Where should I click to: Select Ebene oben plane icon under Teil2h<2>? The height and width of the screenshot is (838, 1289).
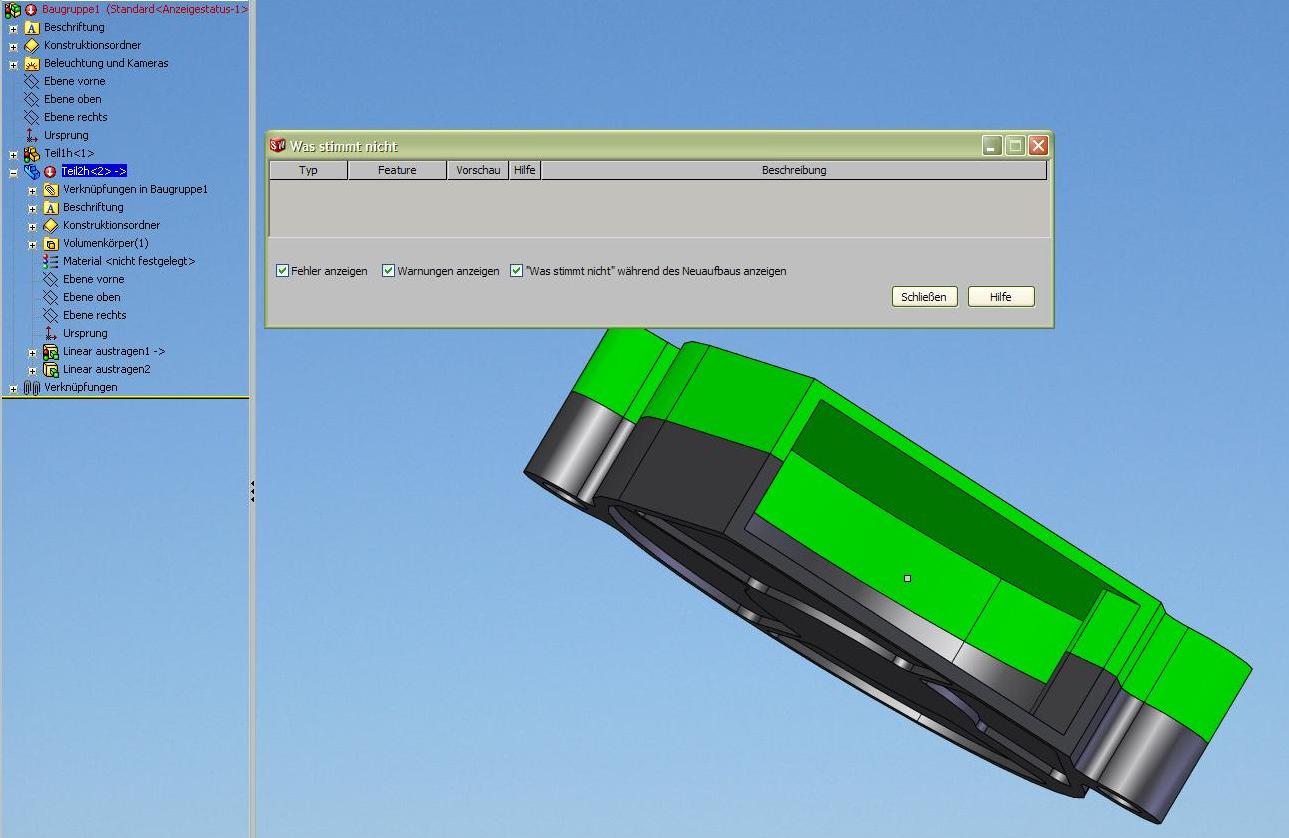[x=51, y=297]
